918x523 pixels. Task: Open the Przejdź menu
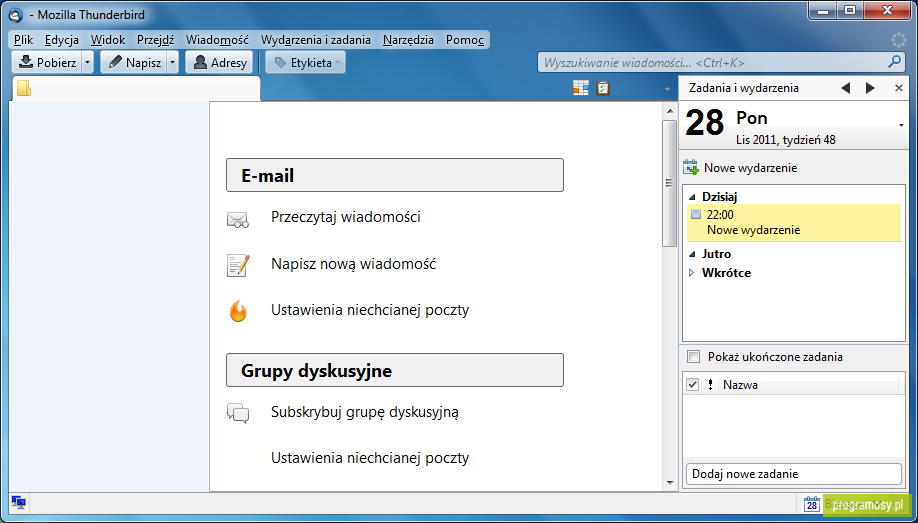(156, 40)
